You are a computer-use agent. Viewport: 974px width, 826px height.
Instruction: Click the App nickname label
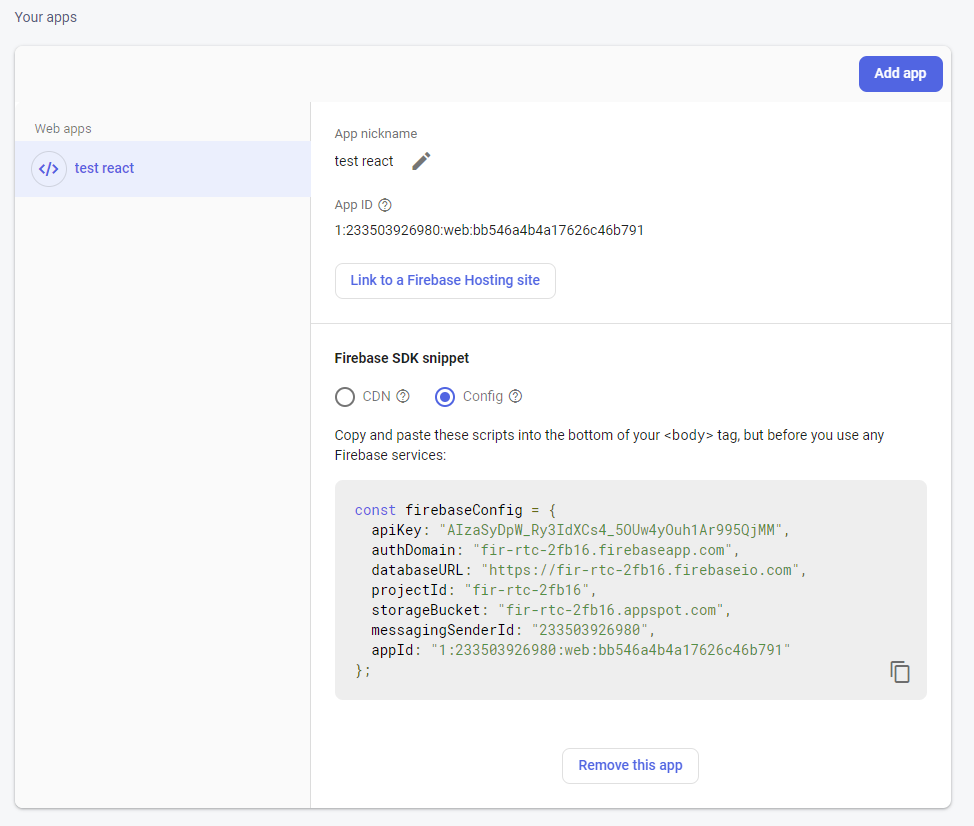(x=376, y=134)
